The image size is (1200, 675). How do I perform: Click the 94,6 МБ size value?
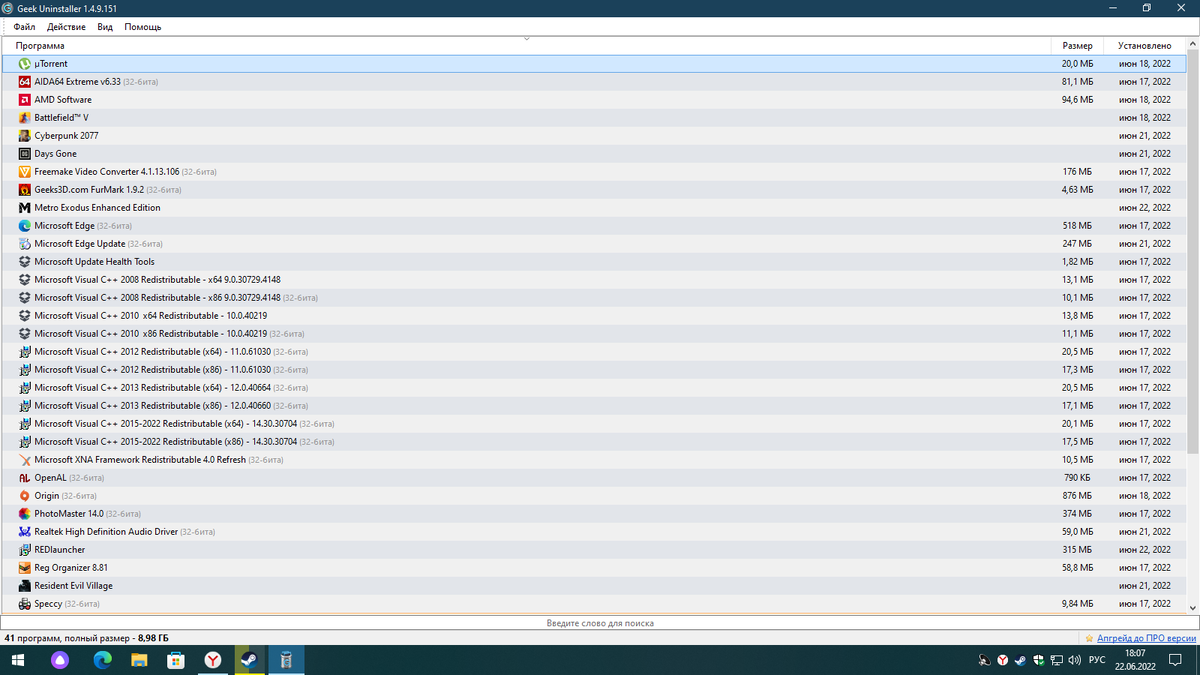(x=1077, y=100)
